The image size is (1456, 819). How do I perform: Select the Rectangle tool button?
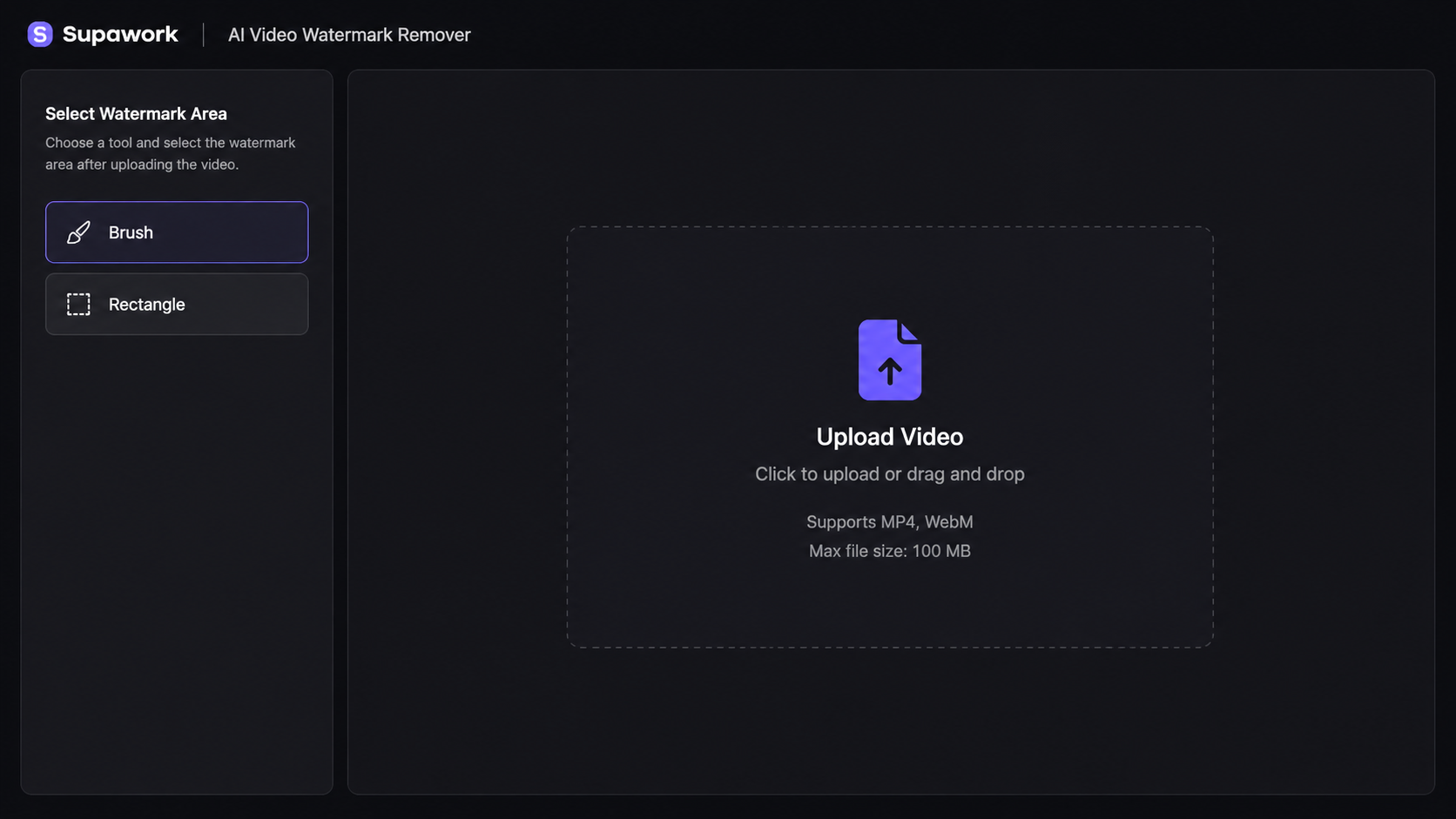coord(177,304)
